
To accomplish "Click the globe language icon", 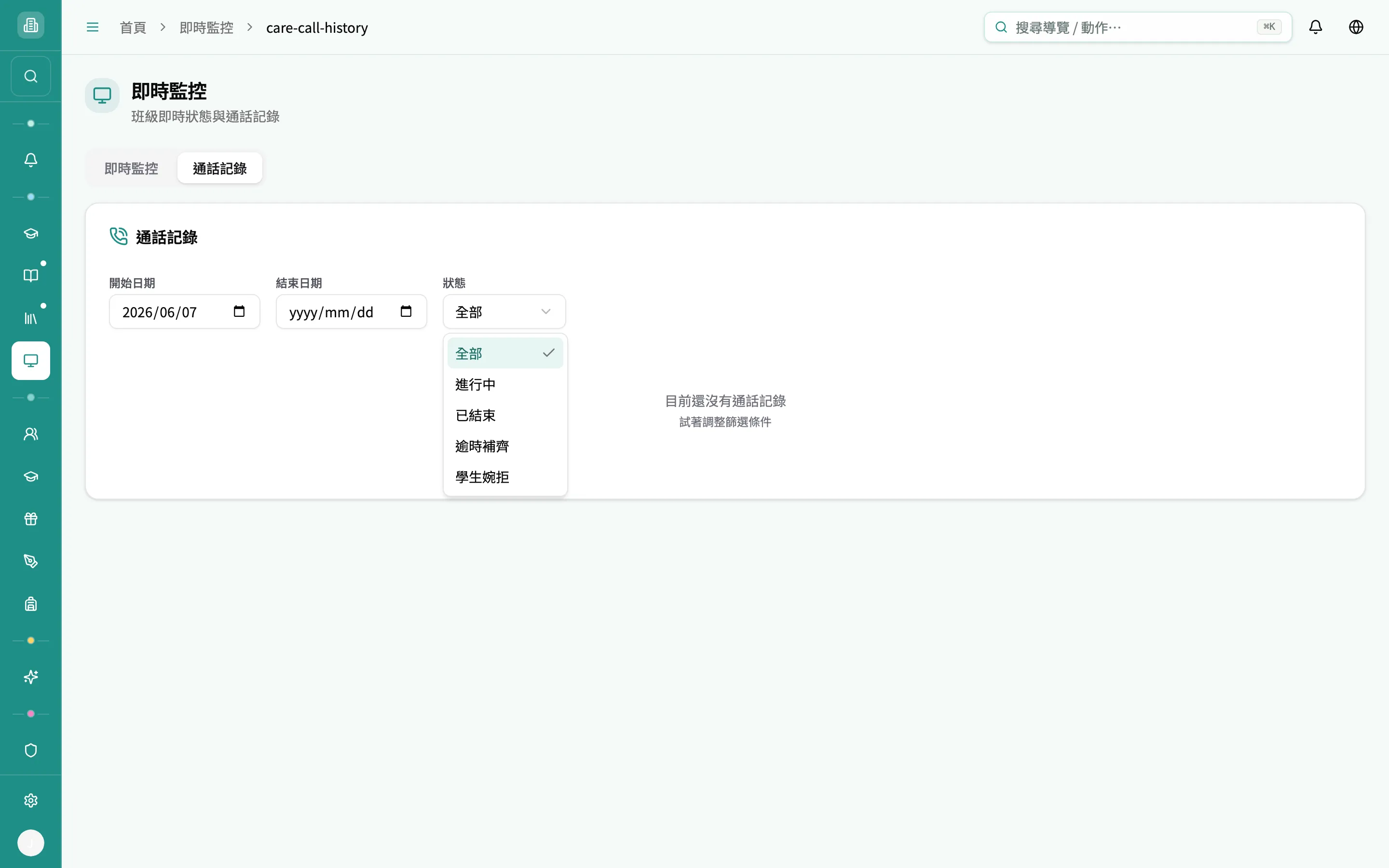I will (x=1356, y=27).
